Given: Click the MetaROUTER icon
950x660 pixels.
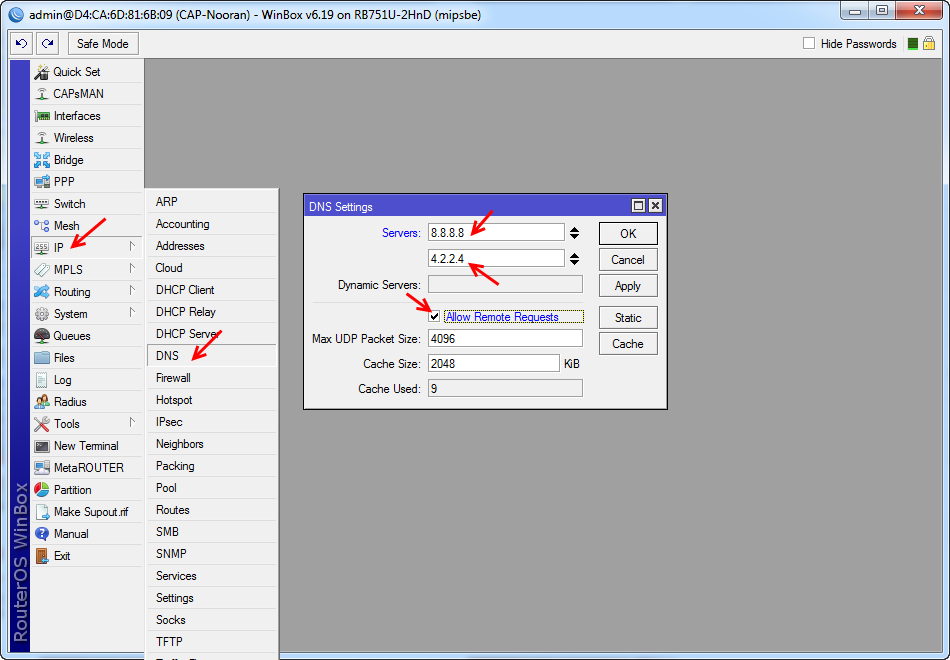Looking at the screenshot, I should coord(42,468).
